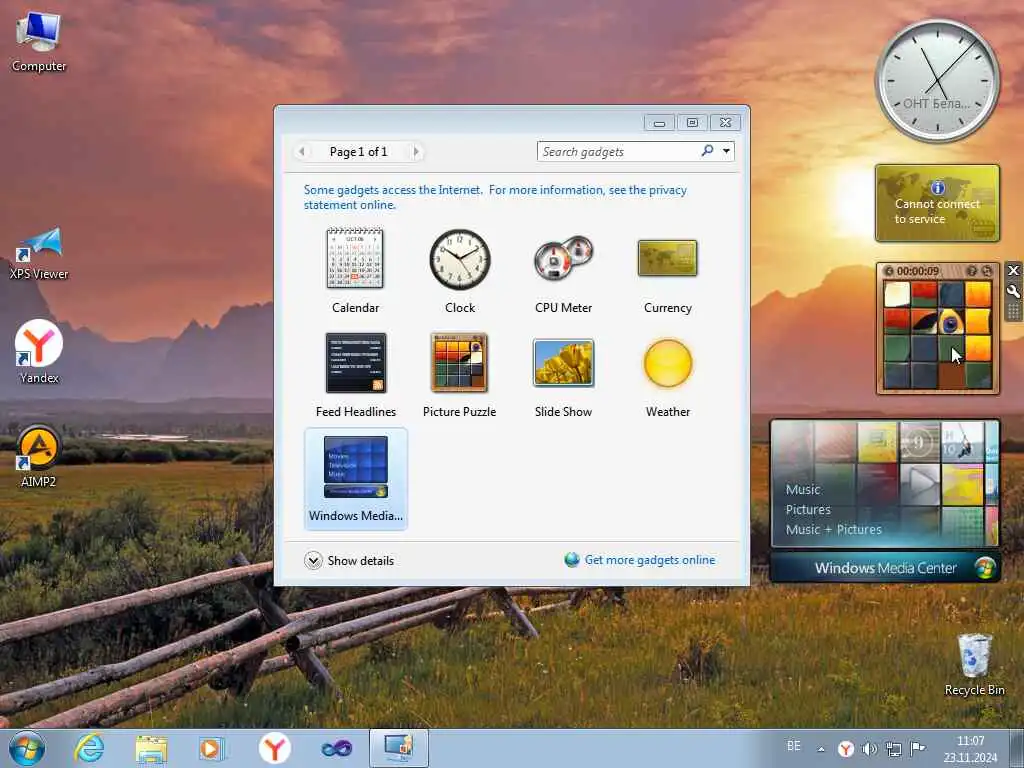Open the search options dropdown arrow
The image size is (1024, 768).
coord(726,152)
